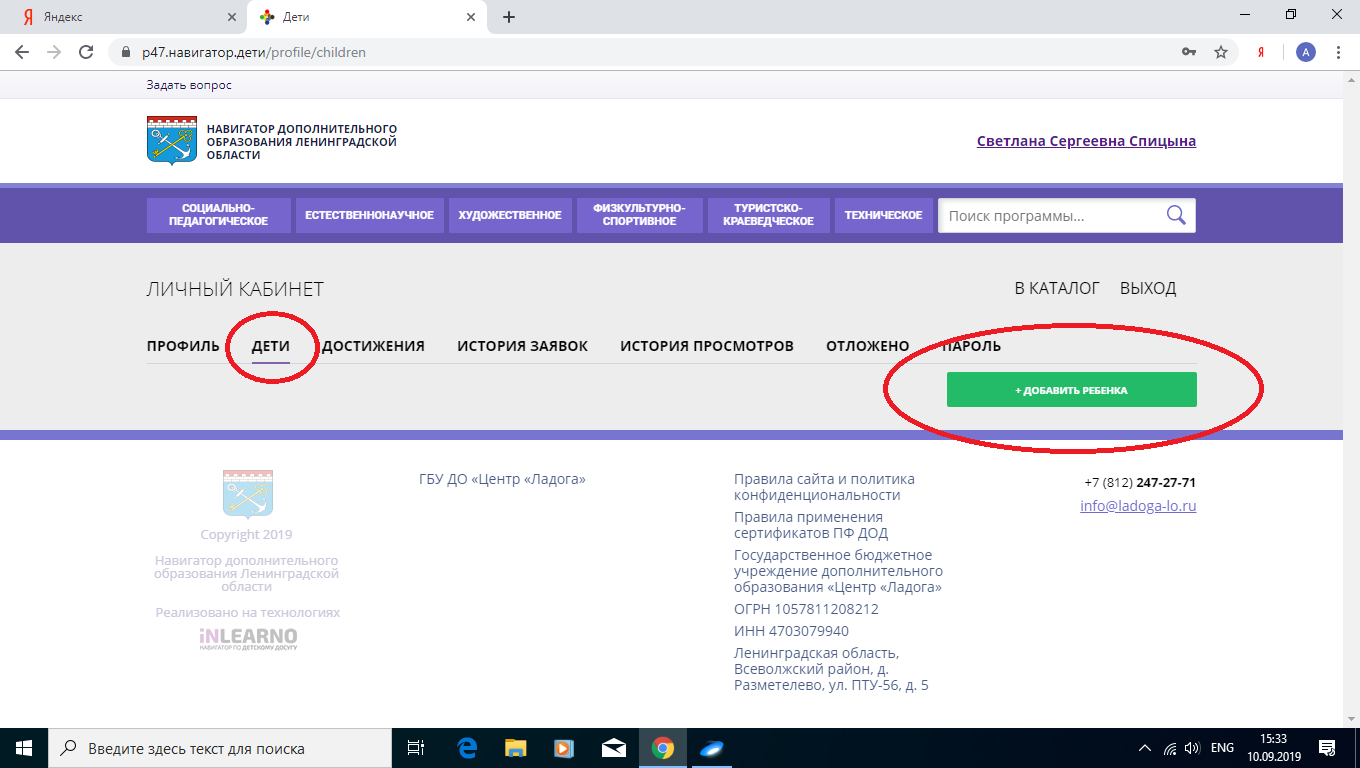Open the user name profile link
Viewport: 1360px width, 768px height.
click(1086, 141)
